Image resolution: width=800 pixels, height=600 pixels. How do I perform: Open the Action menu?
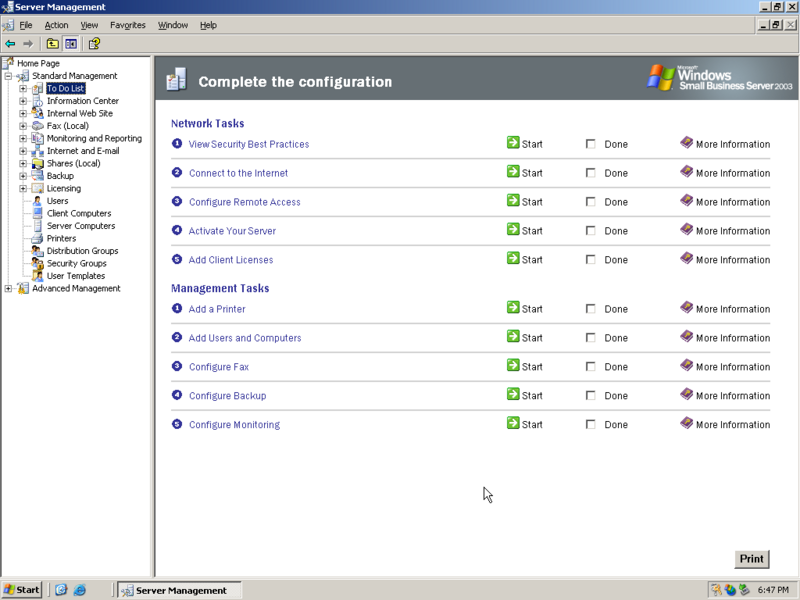[55, 24]
